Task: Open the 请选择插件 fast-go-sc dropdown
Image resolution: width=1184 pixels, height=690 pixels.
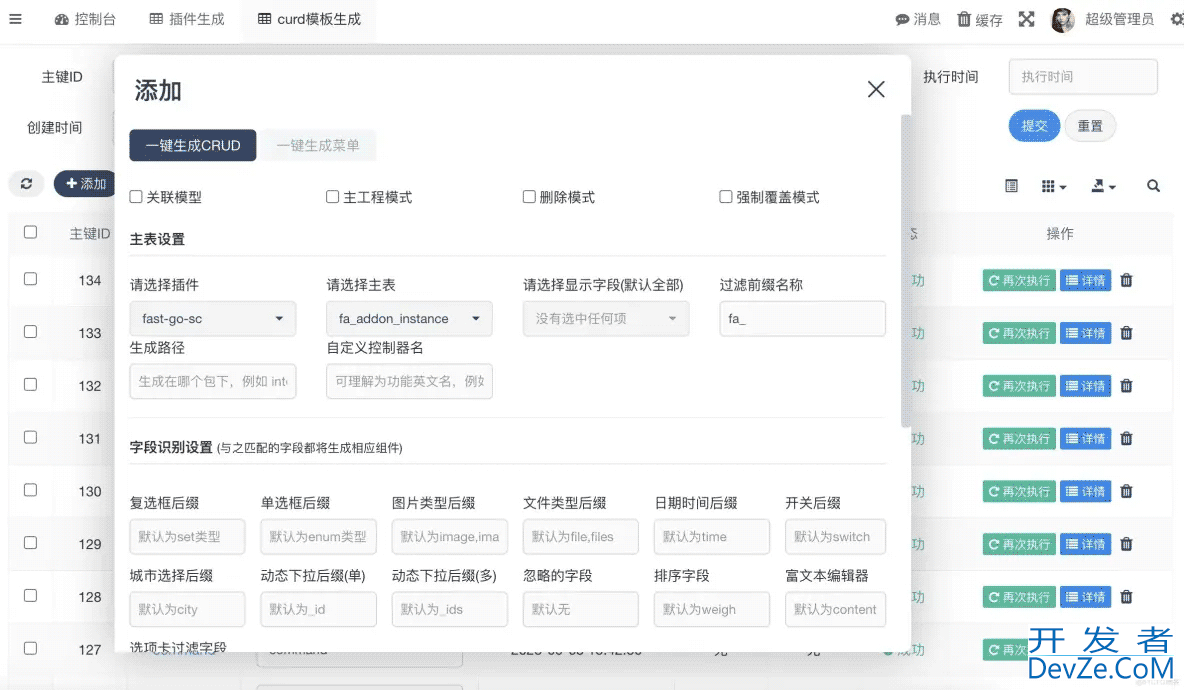Action: (x=213, y=319)
